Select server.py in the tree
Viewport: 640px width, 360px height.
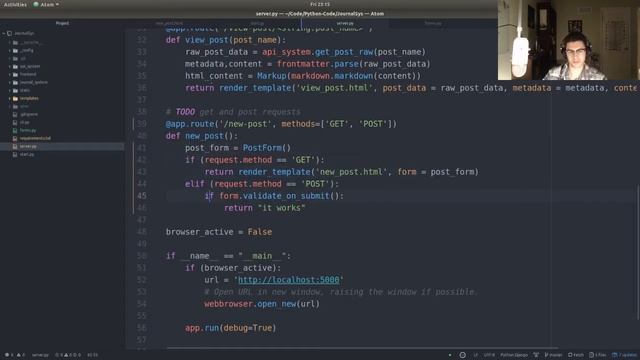[x=62, y=146]
